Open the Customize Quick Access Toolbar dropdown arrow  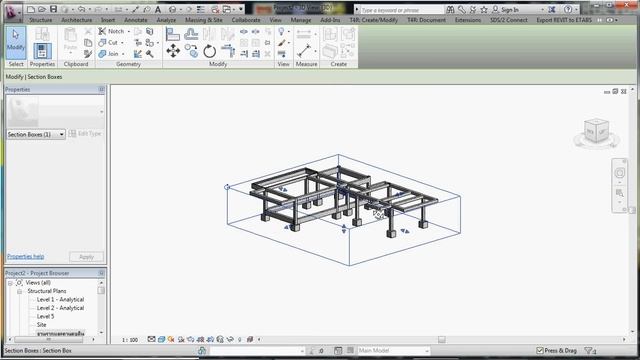click(x=241, y=9)
